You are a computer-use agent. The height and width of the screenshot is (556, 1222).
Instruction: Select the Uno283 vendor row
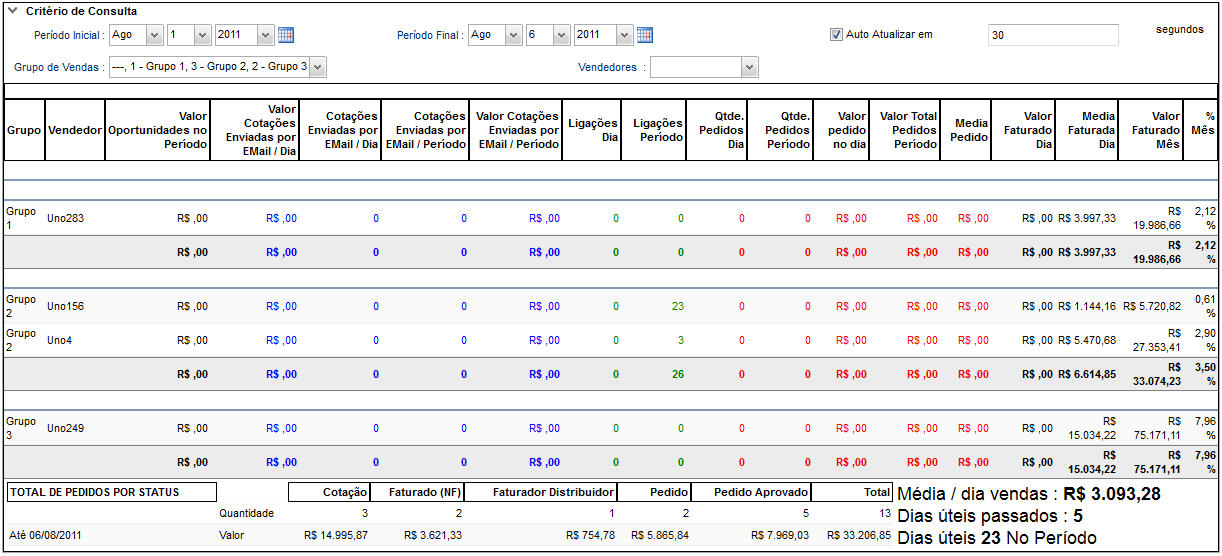pos(65,218)
